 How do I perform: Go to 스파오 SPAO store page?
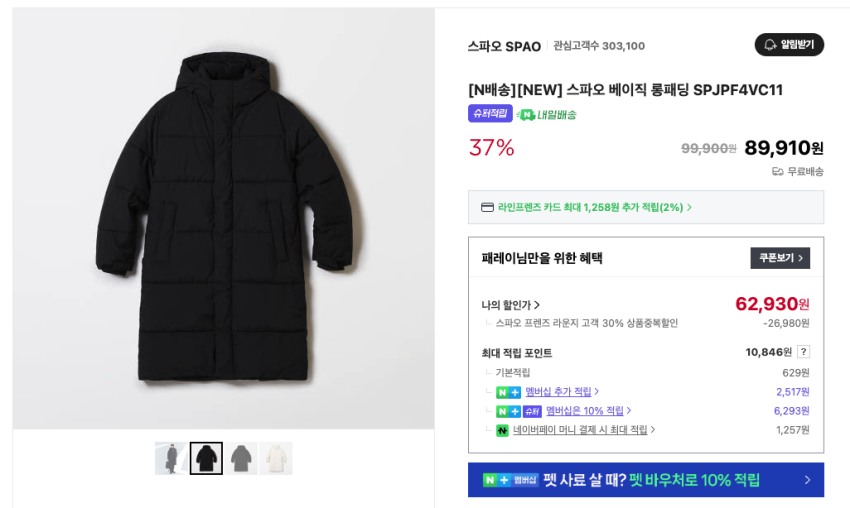504,46
